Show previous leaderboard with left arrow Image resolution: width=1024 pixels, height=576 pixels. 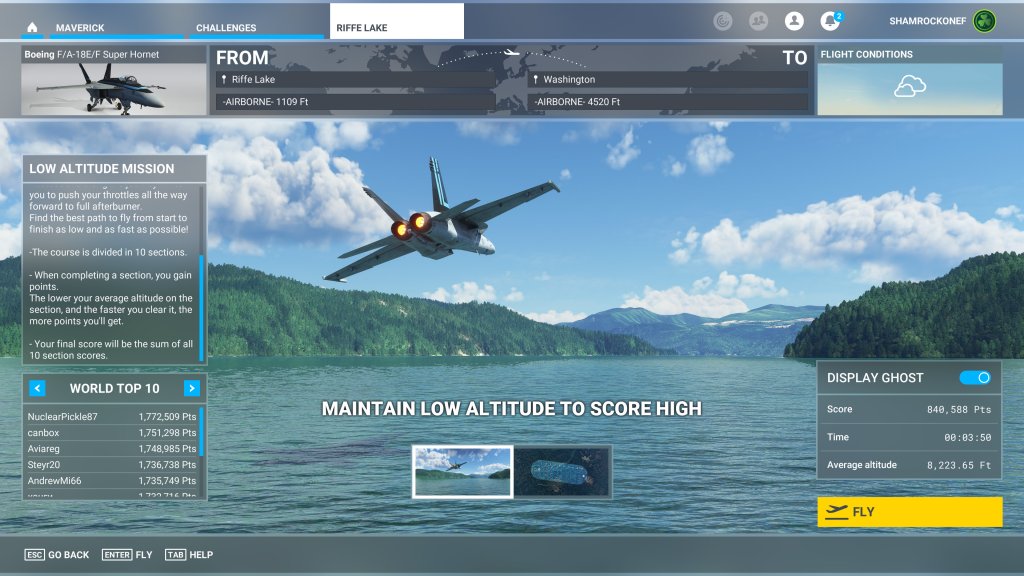37,388
